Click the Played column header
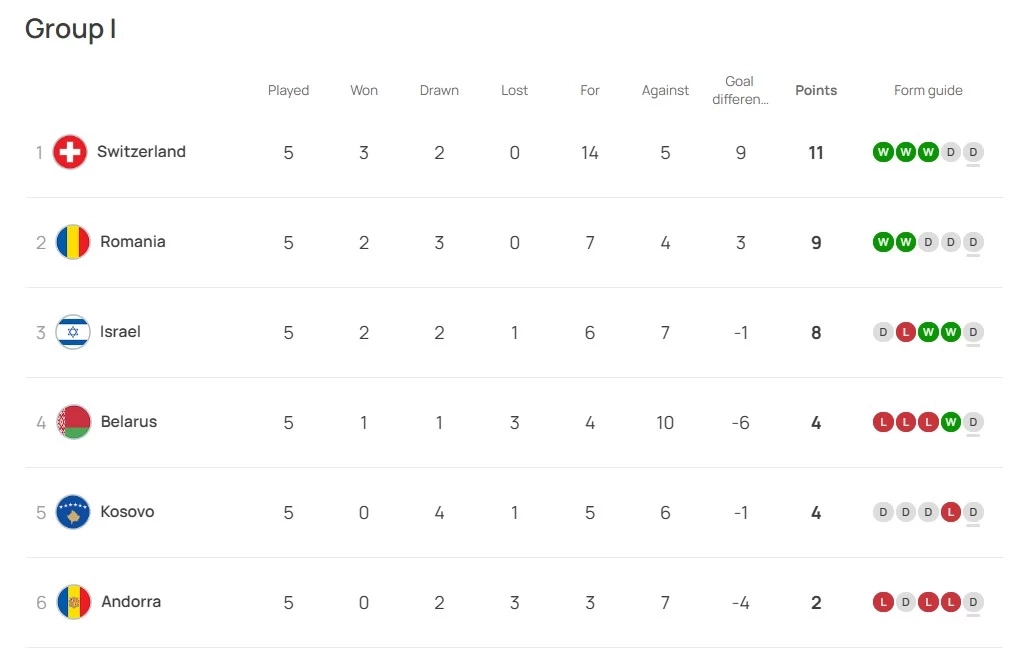 [x=288, y=90]
